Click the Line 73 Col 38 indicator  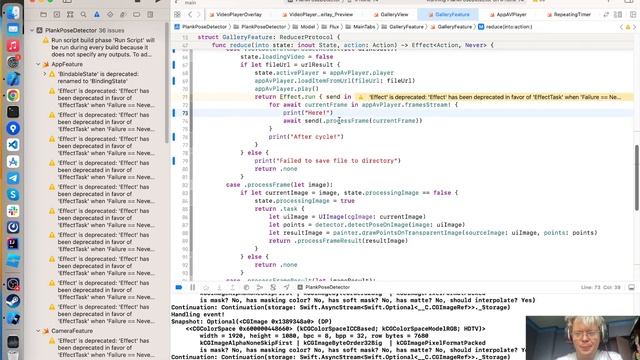pyautogui.click(x=600, y=287)
